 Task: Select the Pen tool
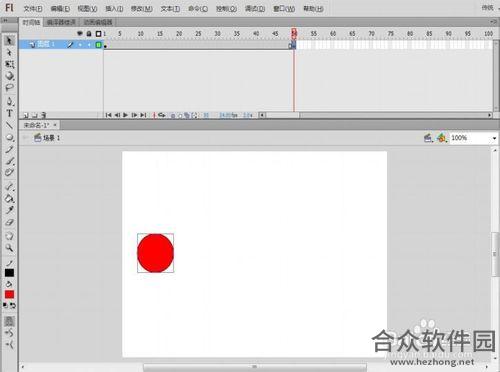coord(9,101)
